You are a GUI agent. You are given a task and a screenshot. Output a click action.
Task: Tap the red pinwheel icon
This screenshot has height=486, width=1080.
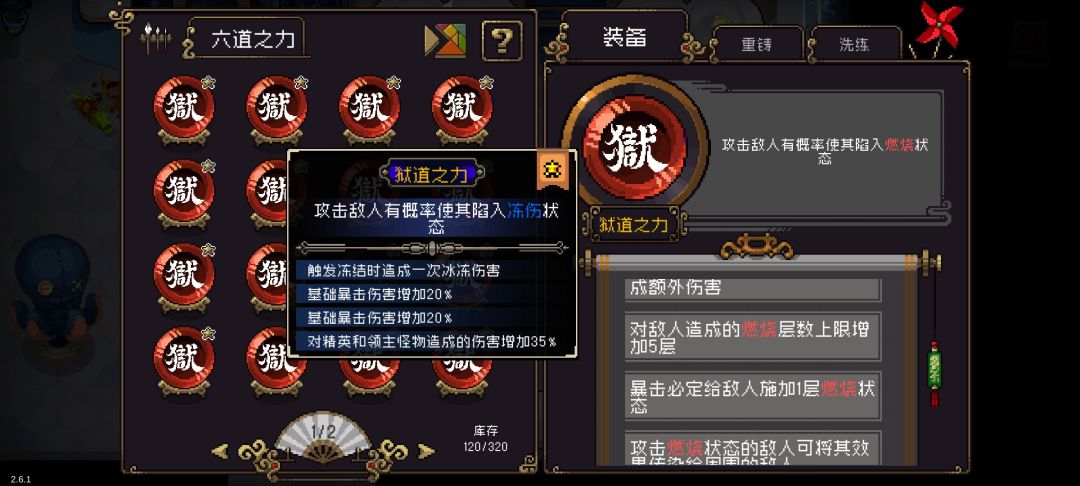tap(938, 28)
